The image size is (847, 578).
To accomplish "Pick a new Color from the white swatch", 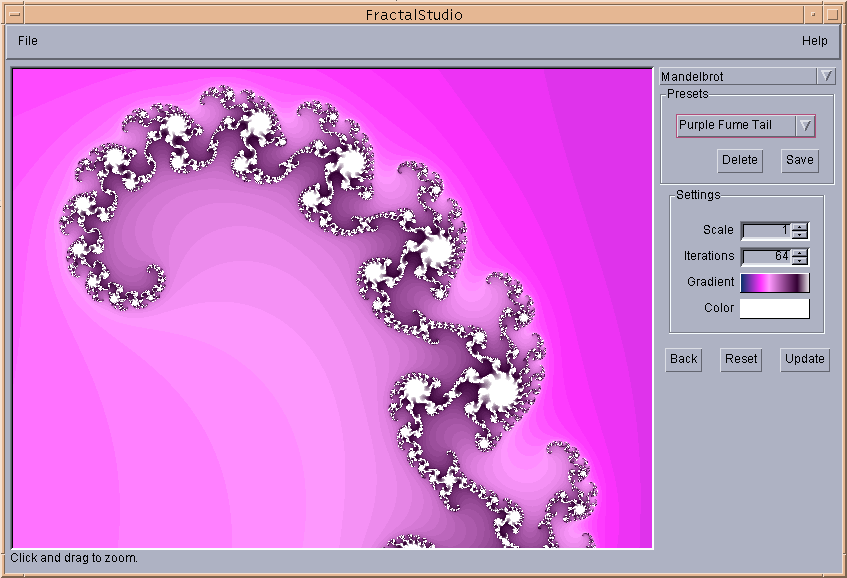I will [x=775, y=308].
